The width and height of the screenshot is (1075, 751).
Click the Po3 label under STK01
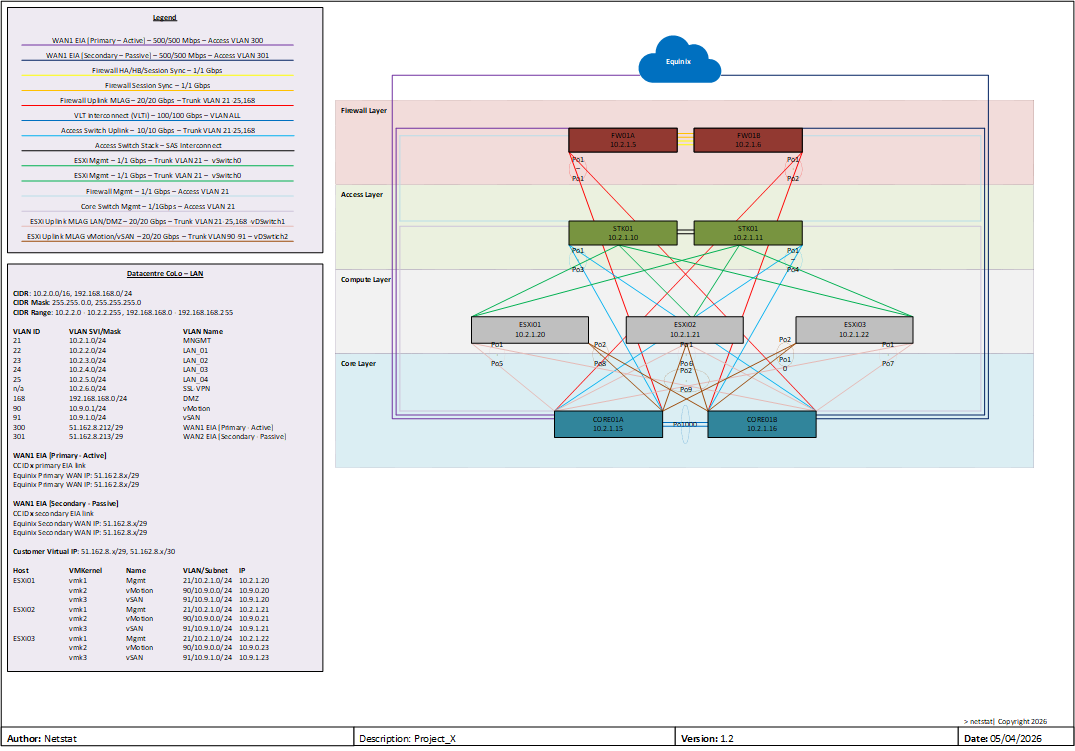pos(578,270)
